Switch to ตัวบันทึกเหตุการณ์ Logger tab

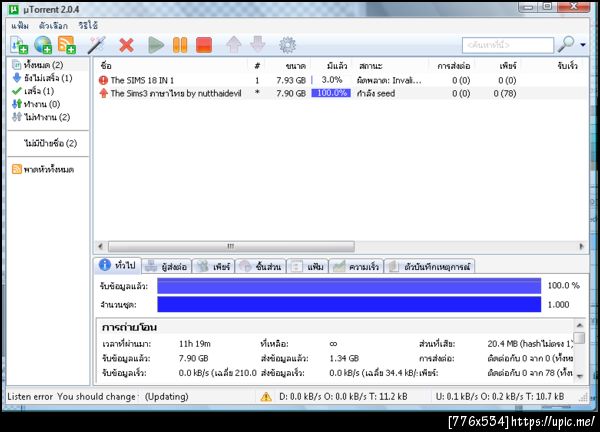[x=429, y=267]
